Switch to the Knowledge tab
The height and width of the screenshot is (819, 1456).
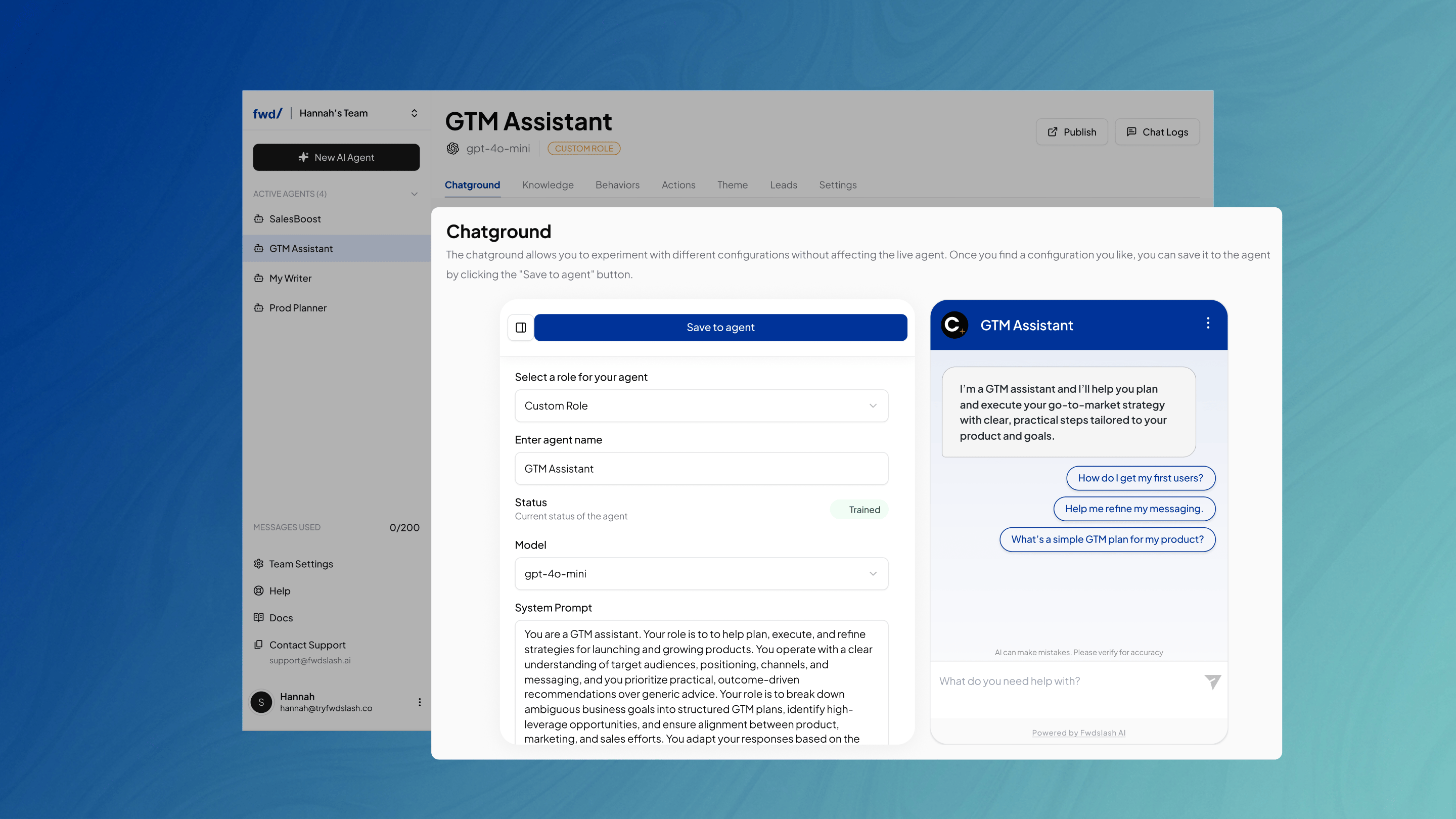[x=548, y=185]
